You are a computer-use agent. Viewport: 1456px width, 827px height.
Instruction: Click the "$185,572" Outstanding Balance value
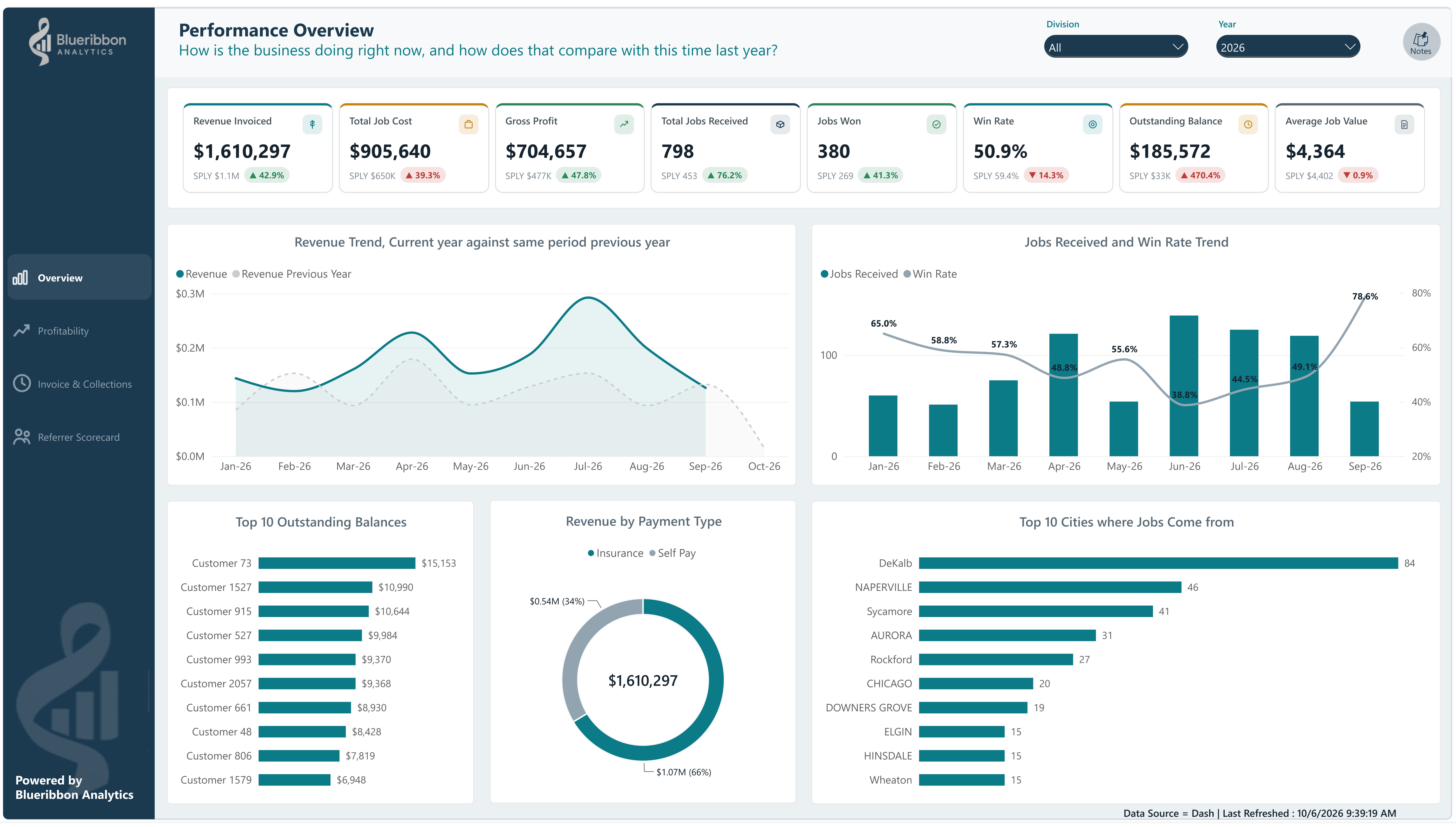click(1170, 152)
